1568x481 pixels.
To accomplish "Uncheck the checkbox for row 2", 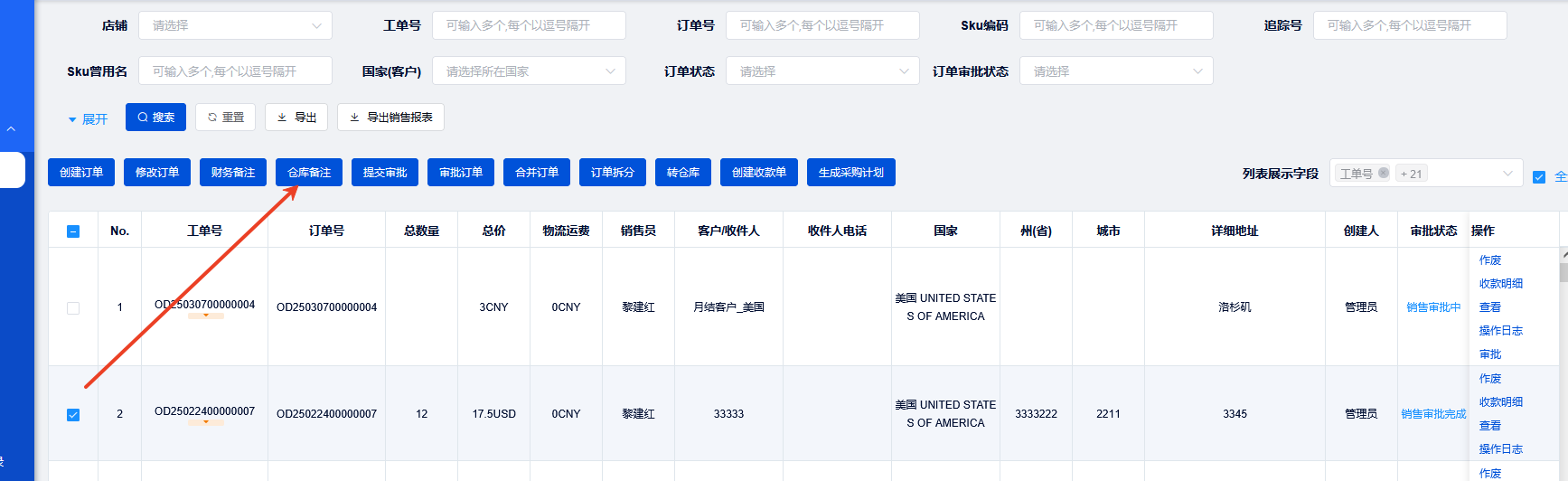I will click(x=73, y=415).
